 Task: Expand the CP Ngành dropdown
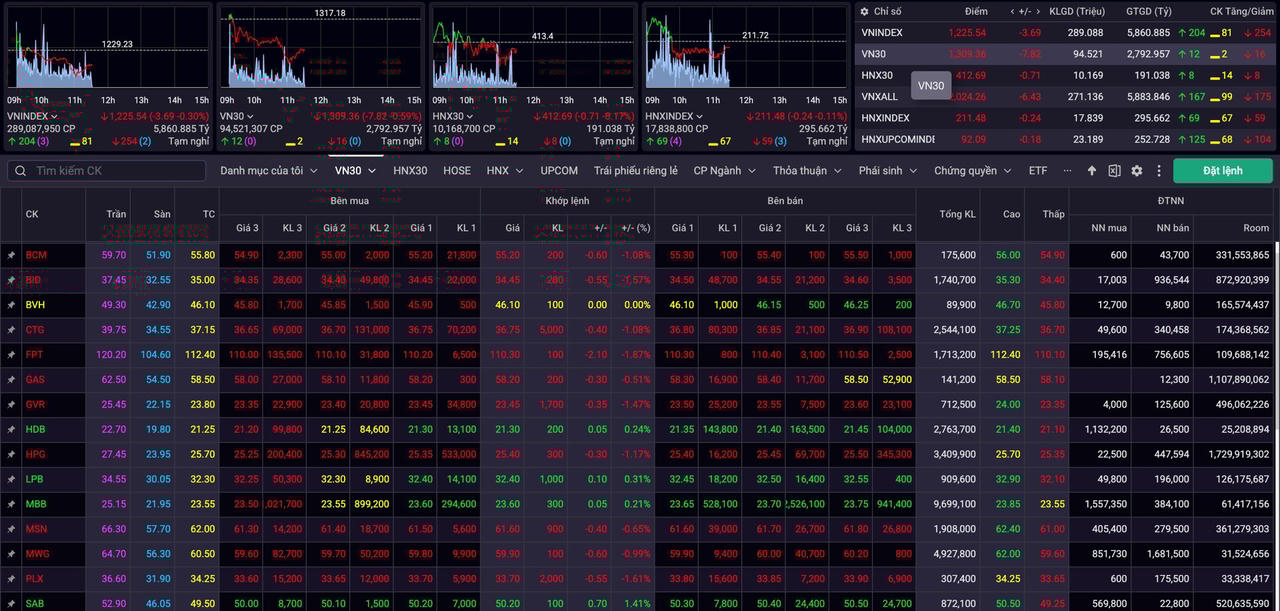coord(724,171)
